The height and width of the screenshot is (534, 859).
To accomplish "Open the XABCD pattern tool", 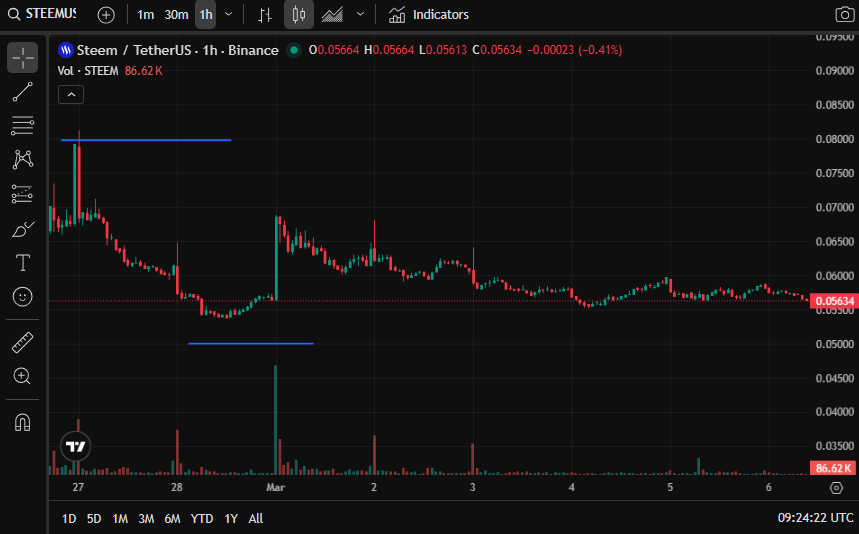I will (x=22, y=160).
